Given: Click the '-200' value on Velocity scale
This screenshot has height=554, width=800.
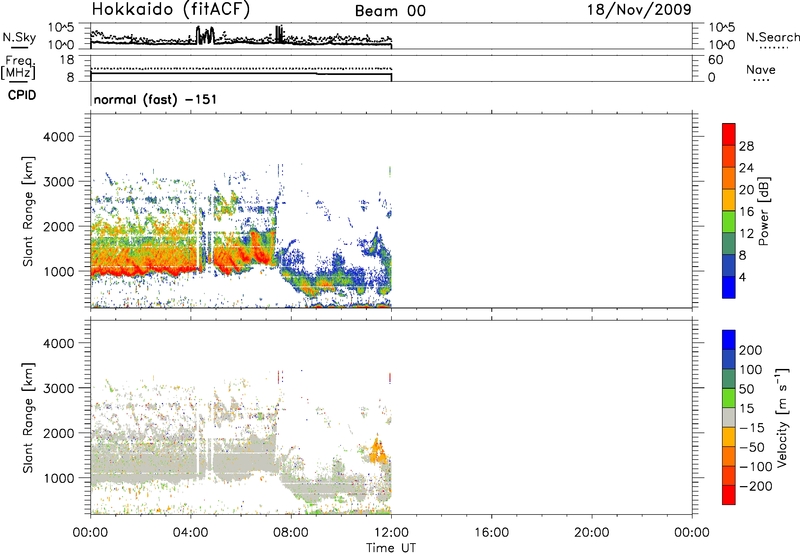Looking at the screenshot, I should (x=756, y=486).
